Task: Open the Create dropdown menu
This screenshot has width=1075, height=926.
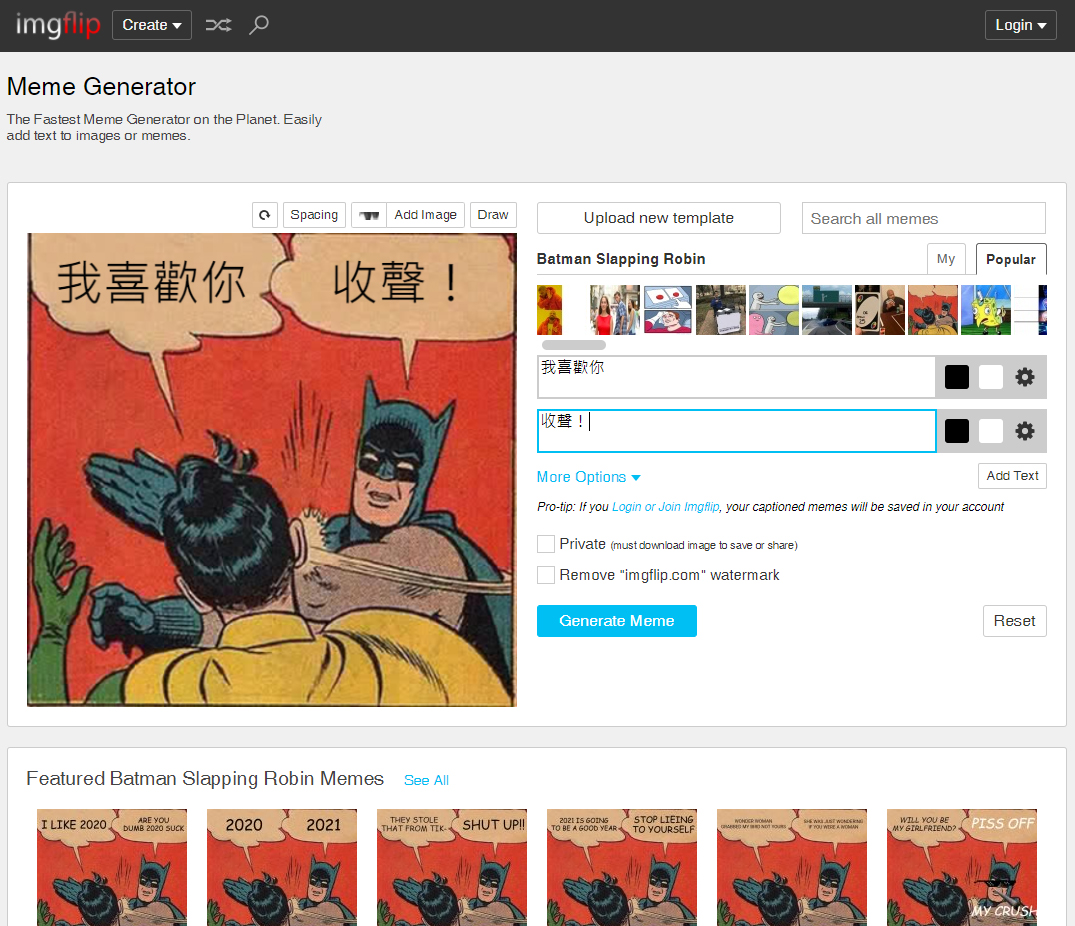Action: coord(152,25)
